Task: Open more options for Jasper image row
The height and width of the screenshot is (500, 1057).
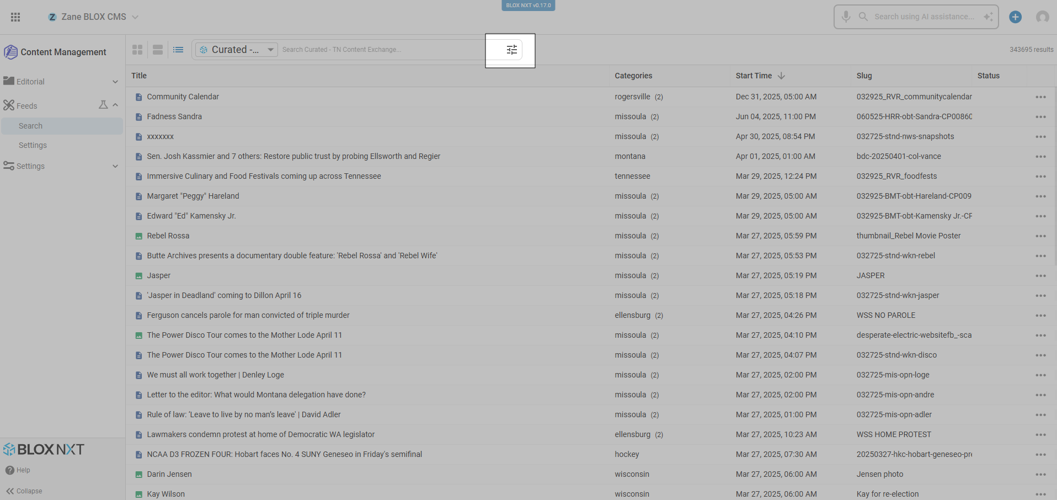Action: tap(1041, 276)
